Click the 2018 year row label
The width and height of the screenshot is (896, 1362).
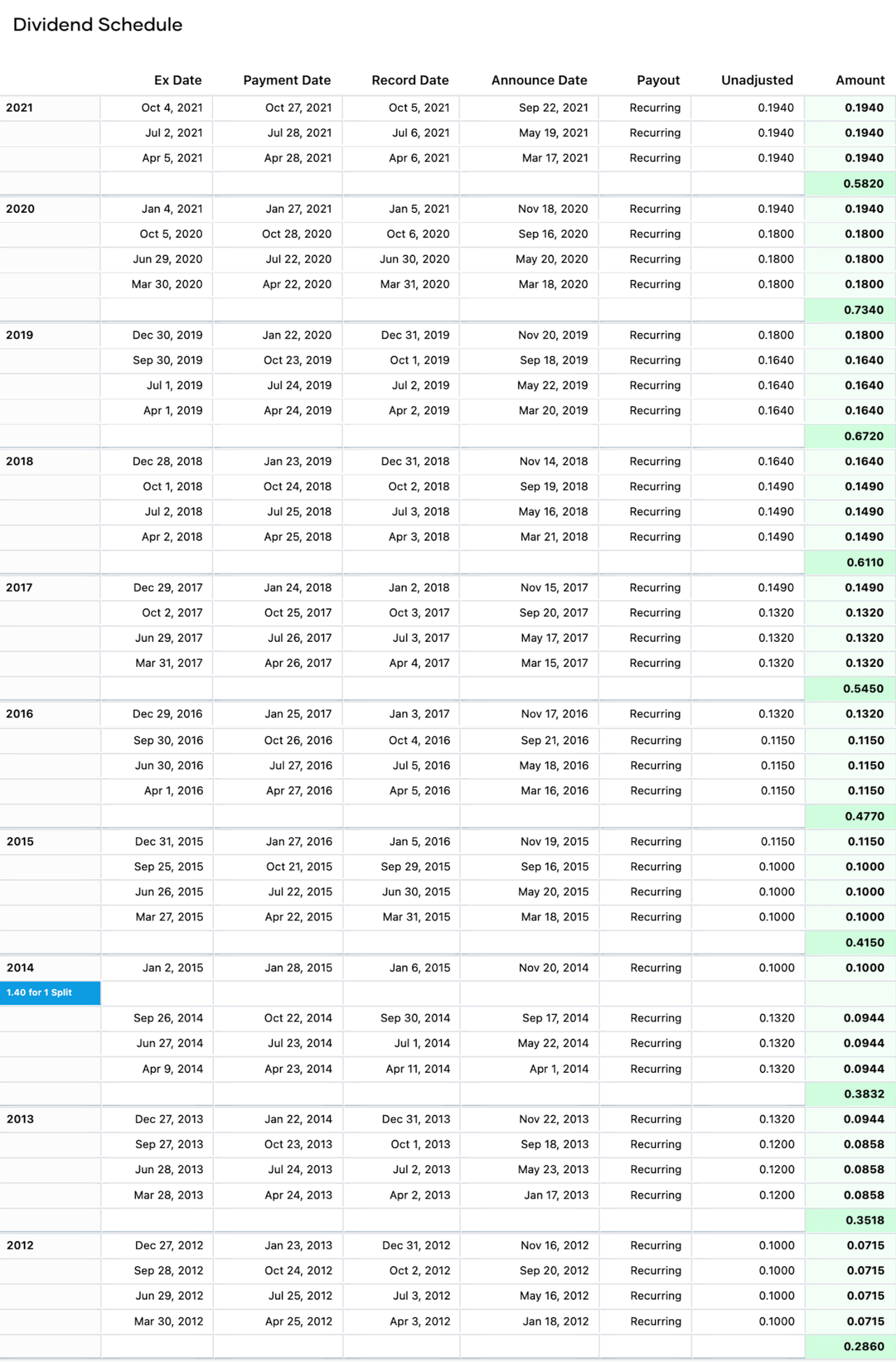point(20,461)
